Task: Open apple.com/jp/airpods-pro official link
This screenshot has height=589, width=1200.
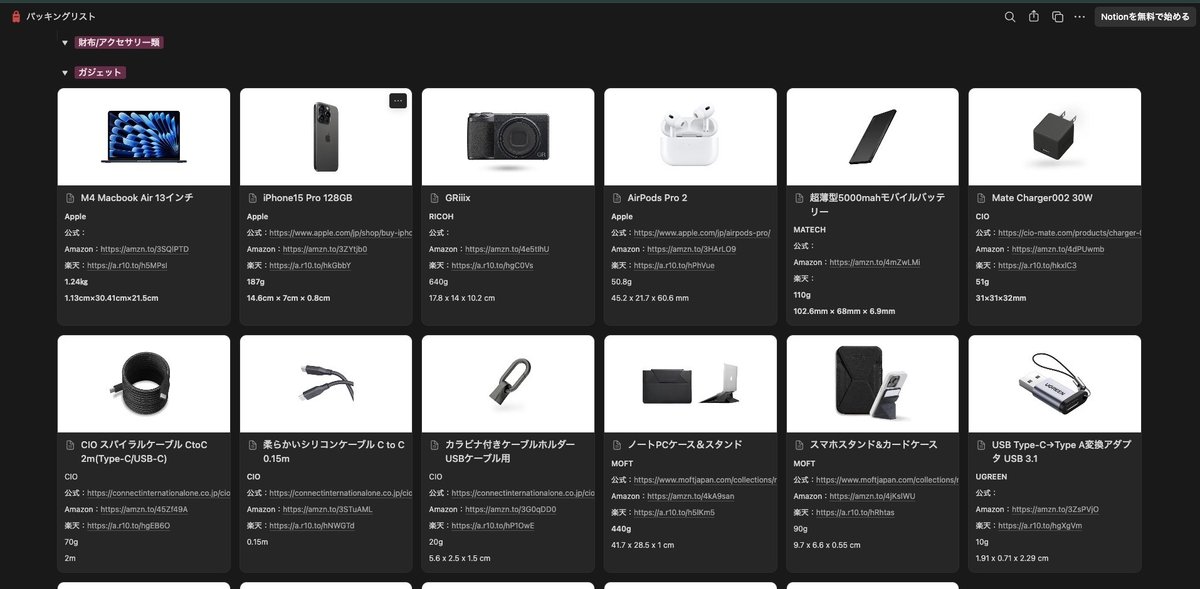Action: pos(702,233)
